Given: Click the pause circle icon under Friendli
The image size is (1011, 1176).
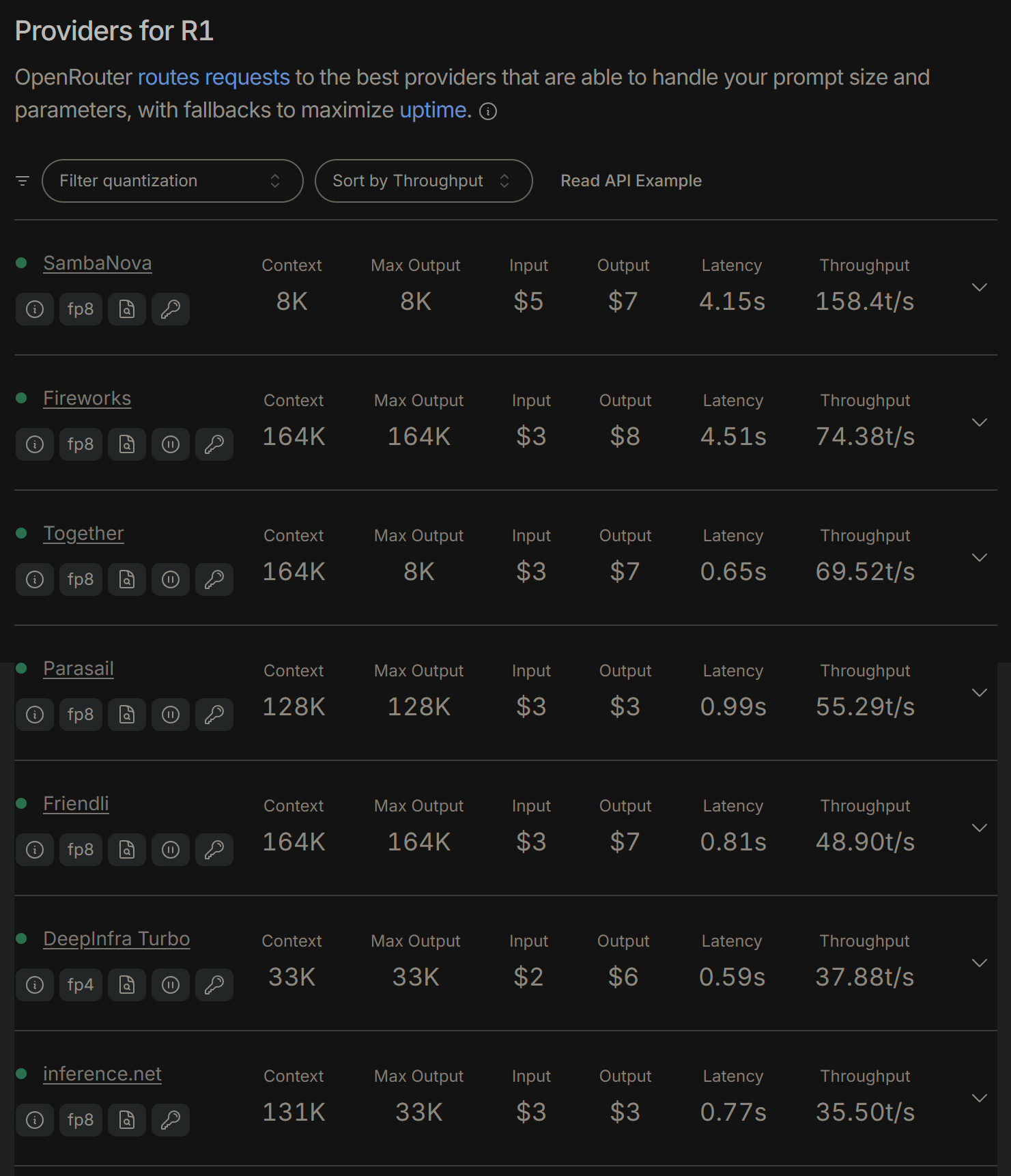Looking at the screenshot, I should 171,850.
